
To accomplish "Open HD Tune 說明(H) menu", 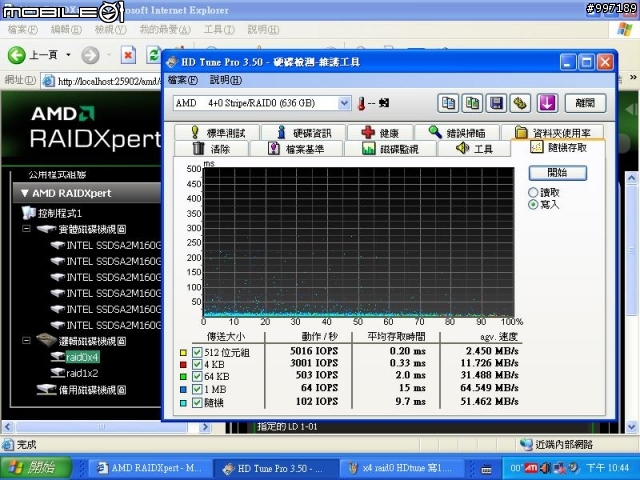I will (226, 80).
